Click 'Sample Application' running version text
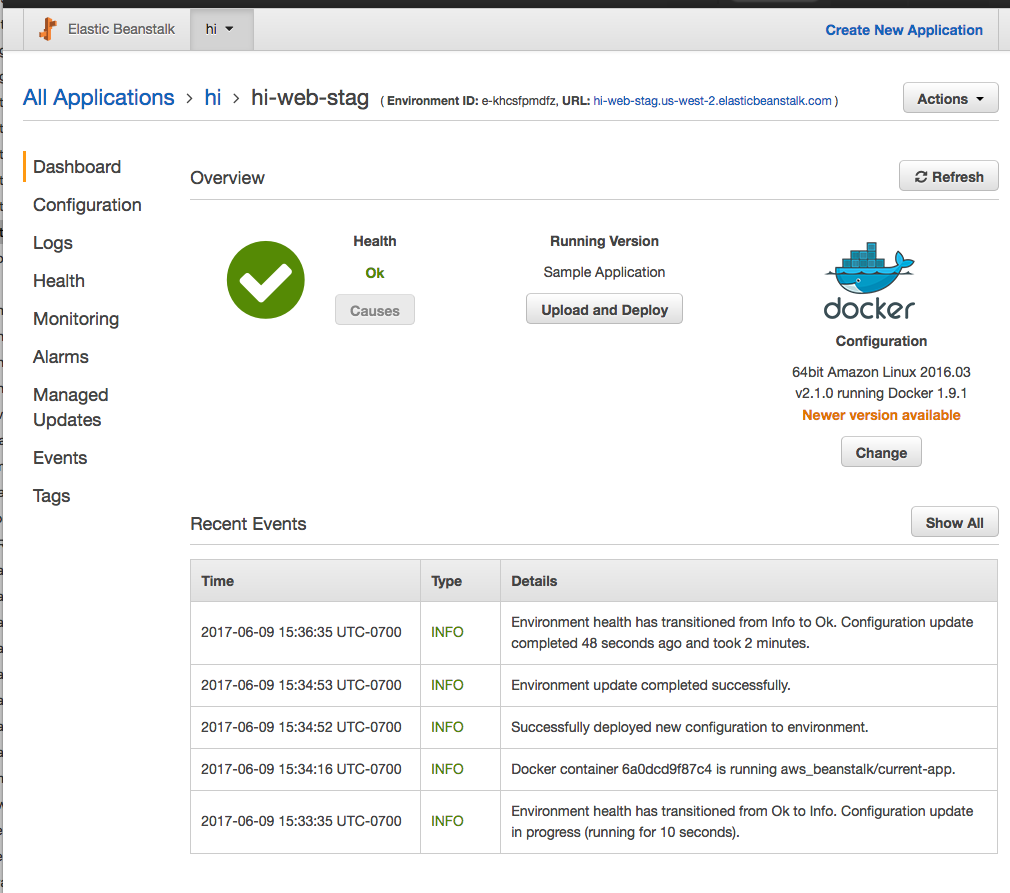Viewport: 1010px width, 893px height. [604, 273]
